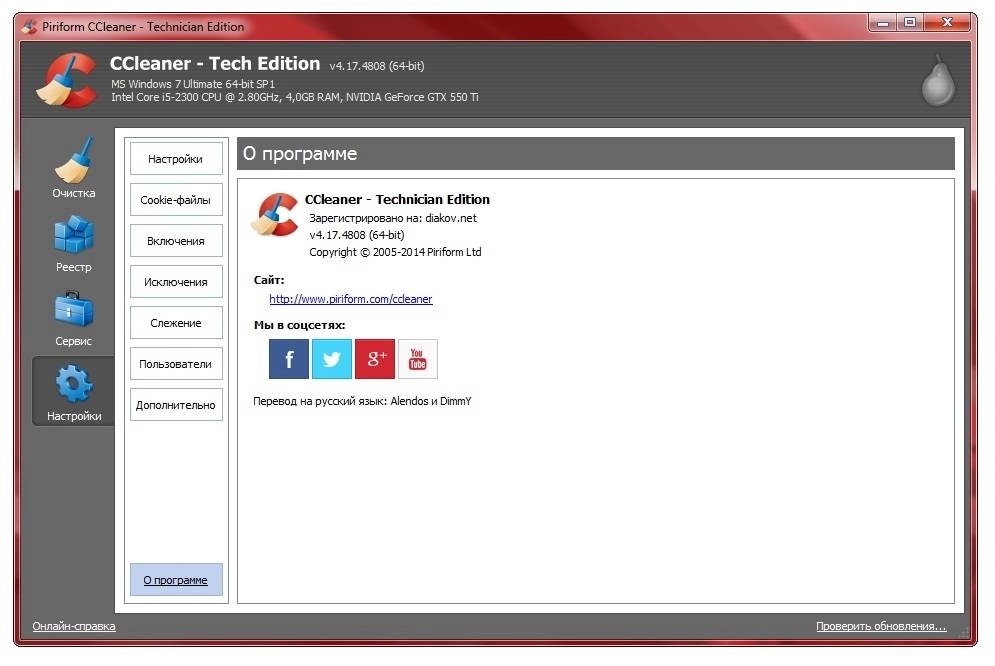995x666 pixels.
Task: Open the Дополнительно tab
Action: pos(176,405)
